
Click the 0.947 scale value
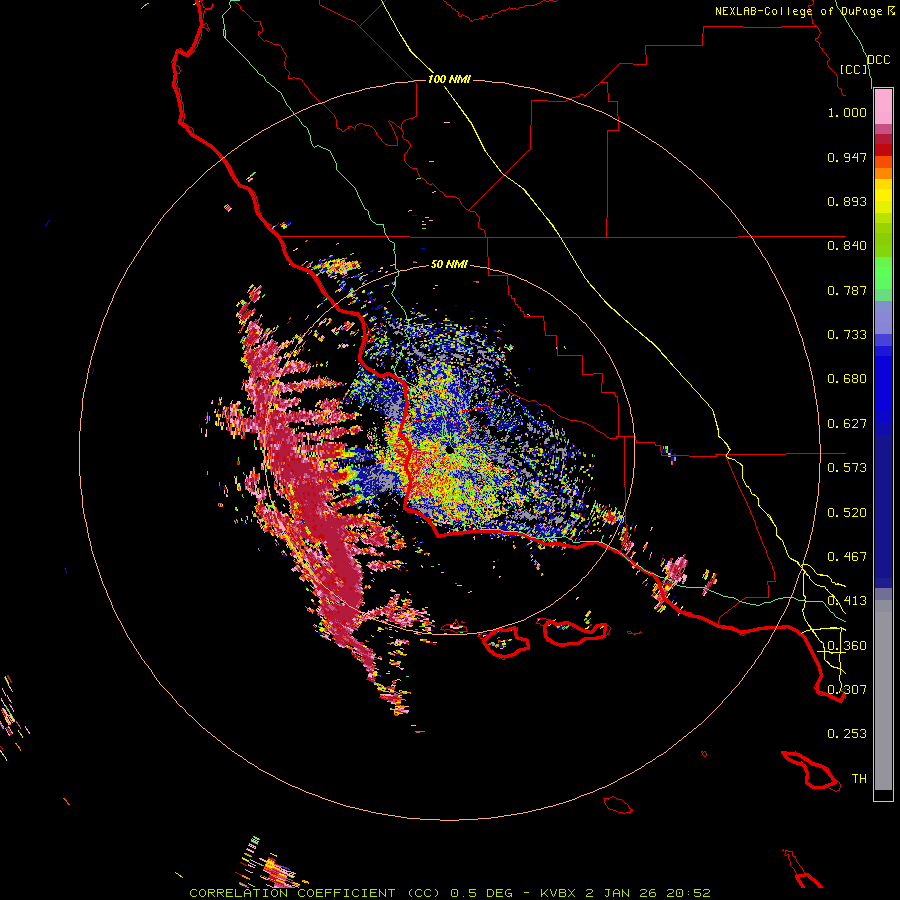tap(847, 157)
